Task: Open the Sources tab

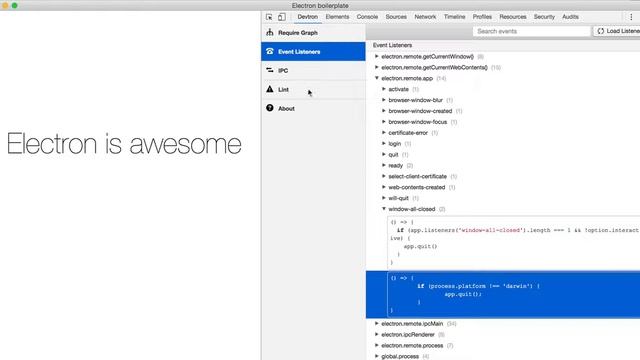Action: 396,17
